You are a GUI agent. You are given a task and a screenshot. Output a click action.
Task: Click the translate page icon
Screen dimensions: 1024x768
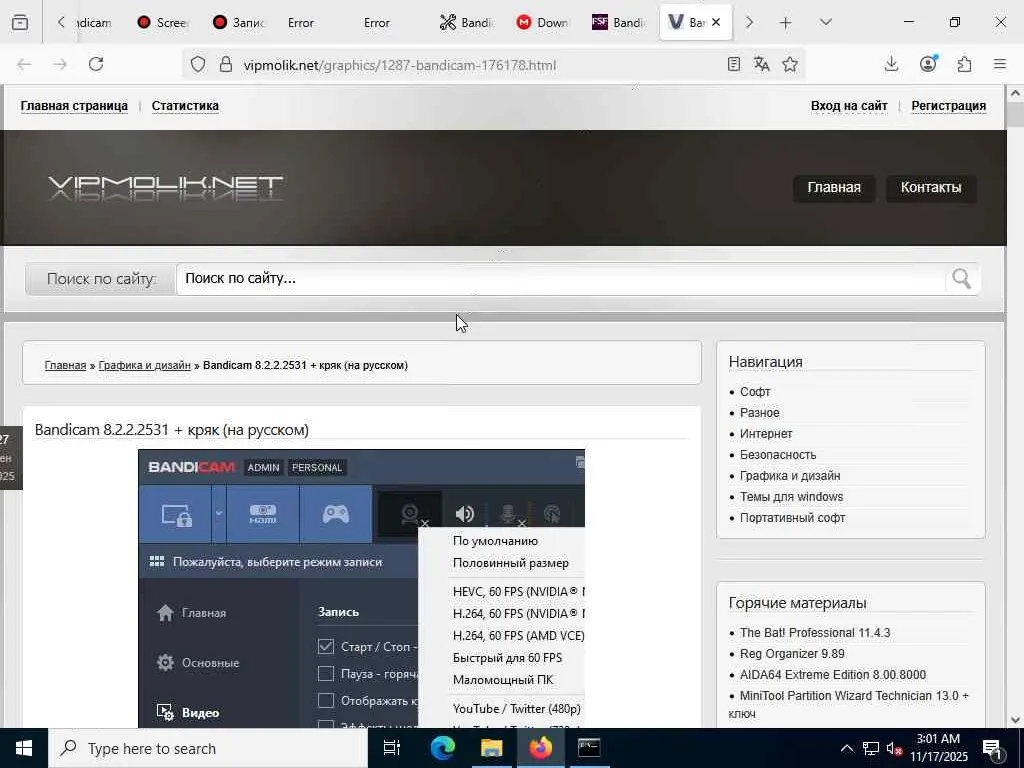point(761,64)
